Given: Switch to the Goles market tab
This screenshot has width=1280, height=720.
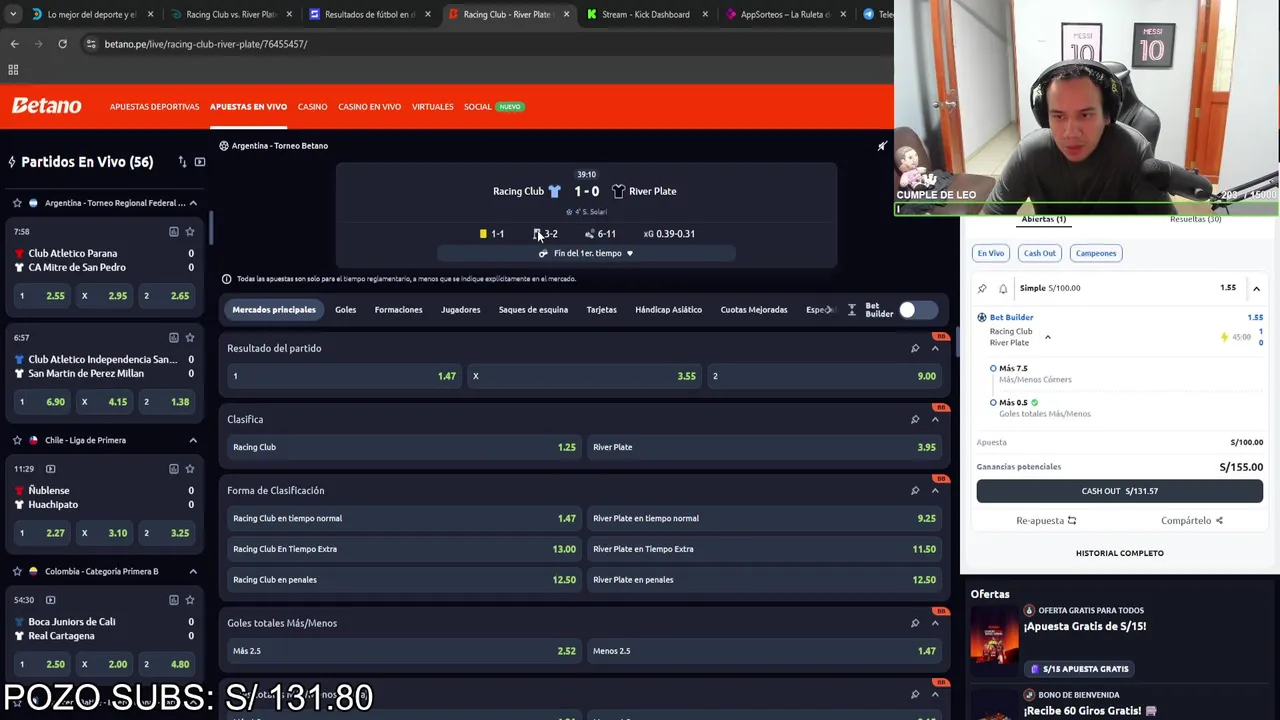Looking at the screenshot, I should tap(345, 310).
